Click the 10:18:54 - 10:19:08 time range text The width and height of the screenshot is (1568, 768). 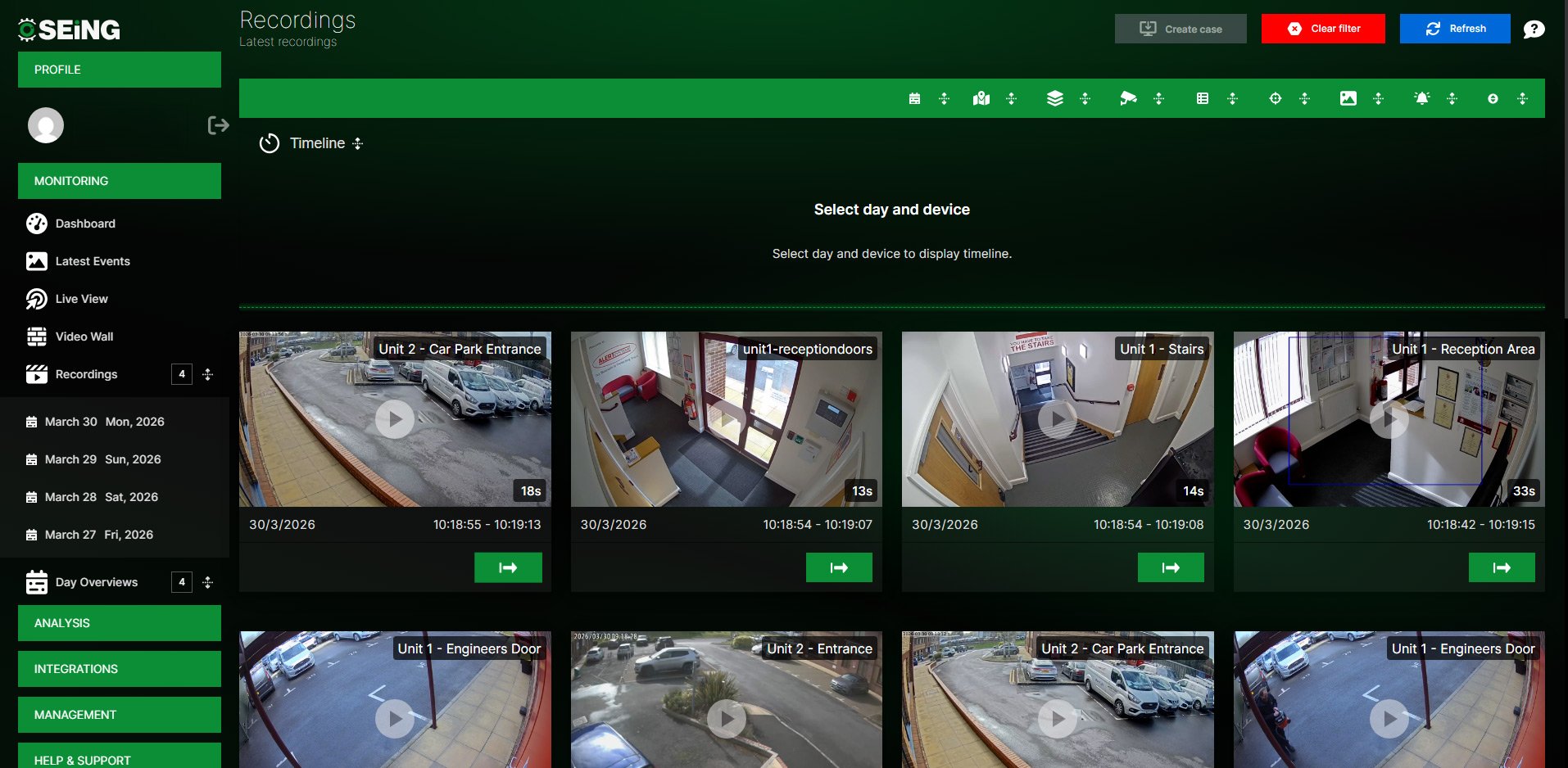[1149, 525]
